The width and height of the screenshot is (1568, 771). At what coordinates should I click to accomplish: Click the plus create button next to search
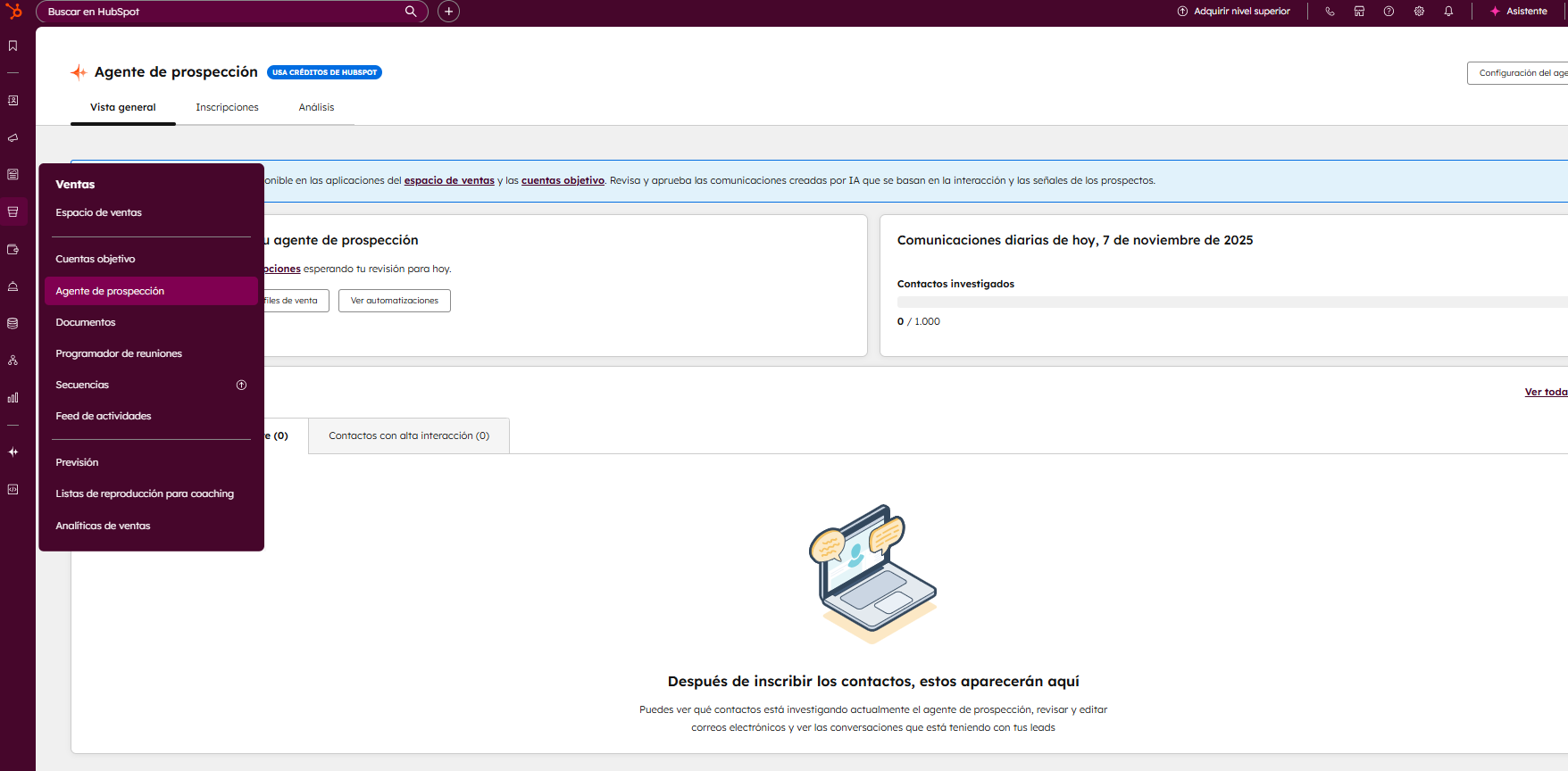tap(448, 12)
